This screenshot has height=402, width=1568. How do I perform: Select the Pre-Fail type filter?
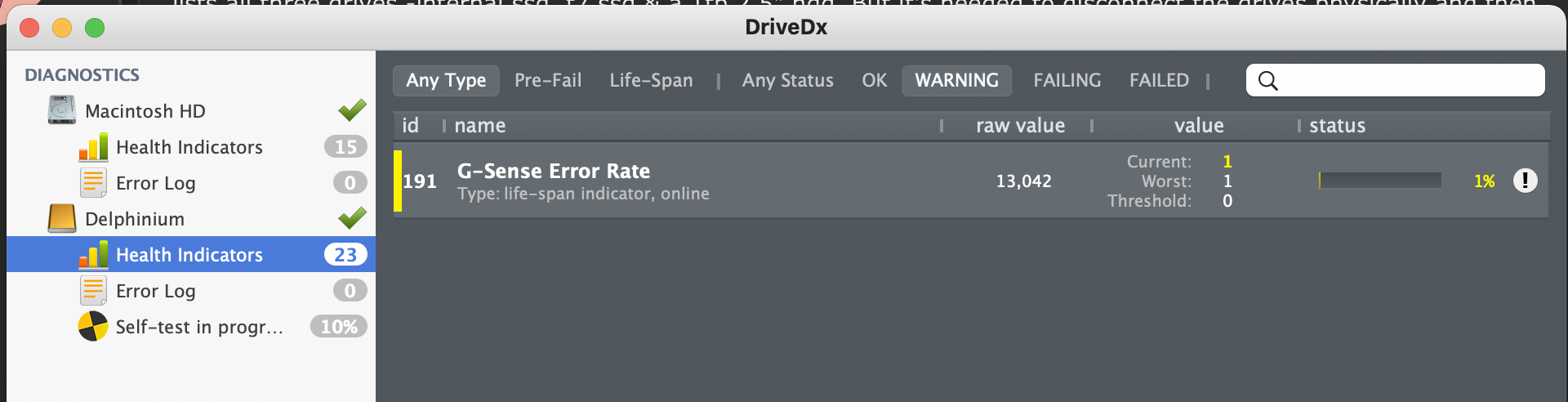point(548,80)
